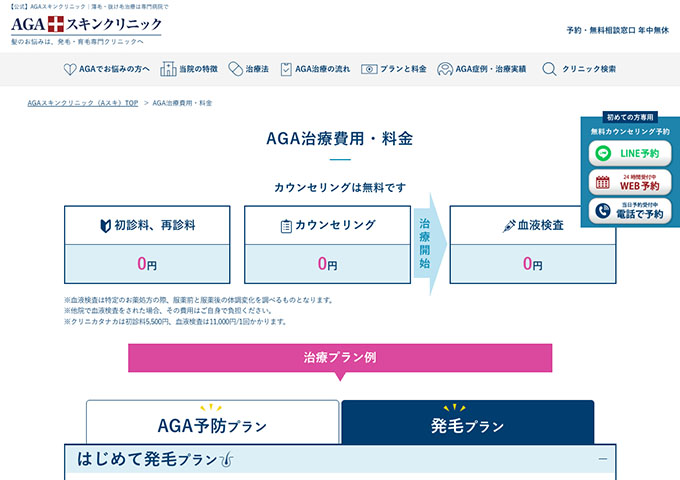Click the heart icon beside AGAでお悩みの方へ
The height and width of the screenshot is (480, 680).
pyautogui.click(x=69, y=69)
